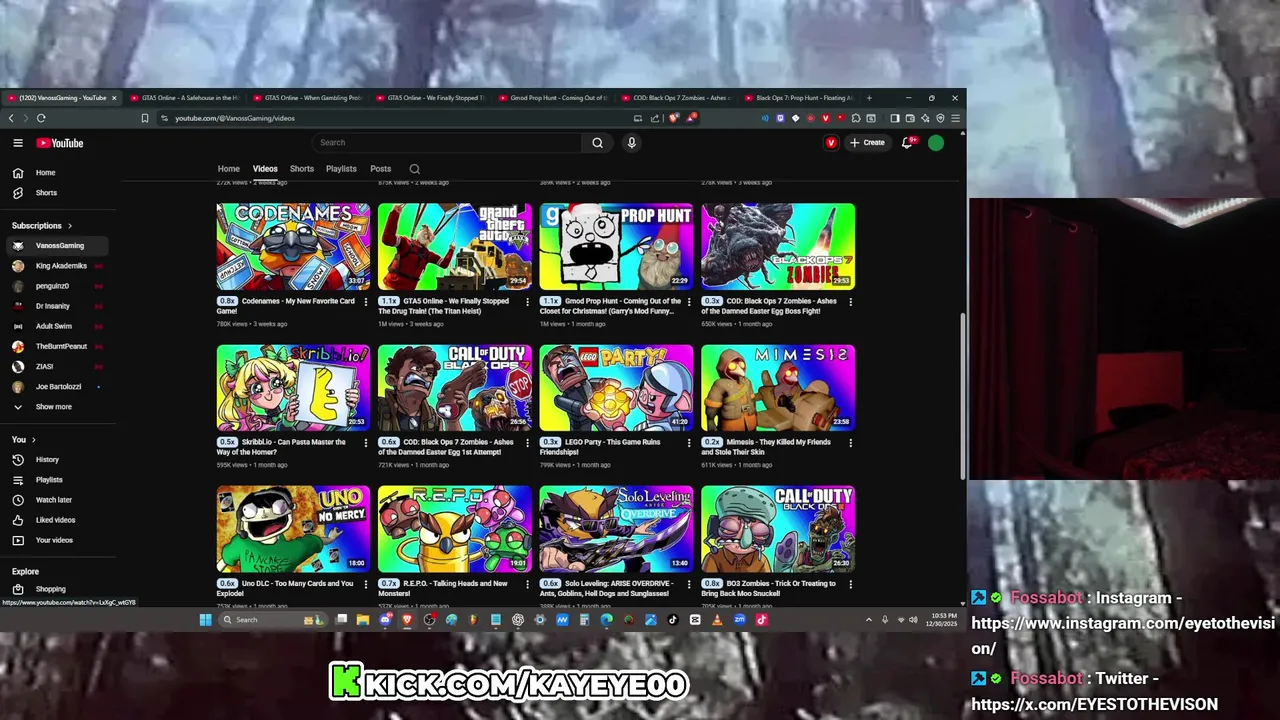This screenshot has height=720, width=1280.
Task: Open the R.E.P.O. video thumbnail
Action: click(455, 529)
